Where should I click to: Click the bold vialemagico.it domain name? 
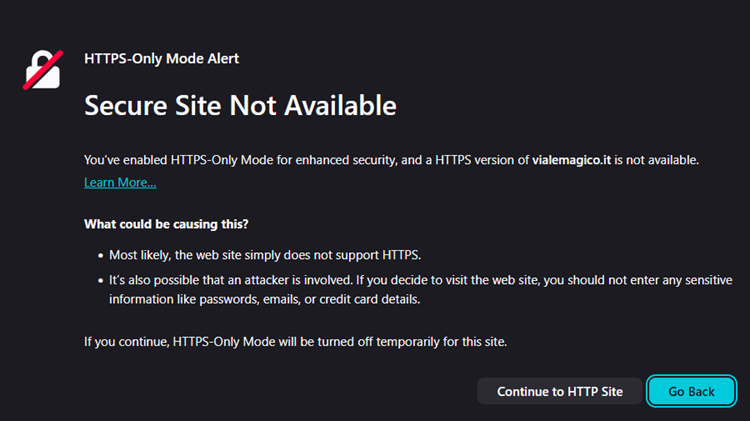pyautogui.click(x=572, y=159)
